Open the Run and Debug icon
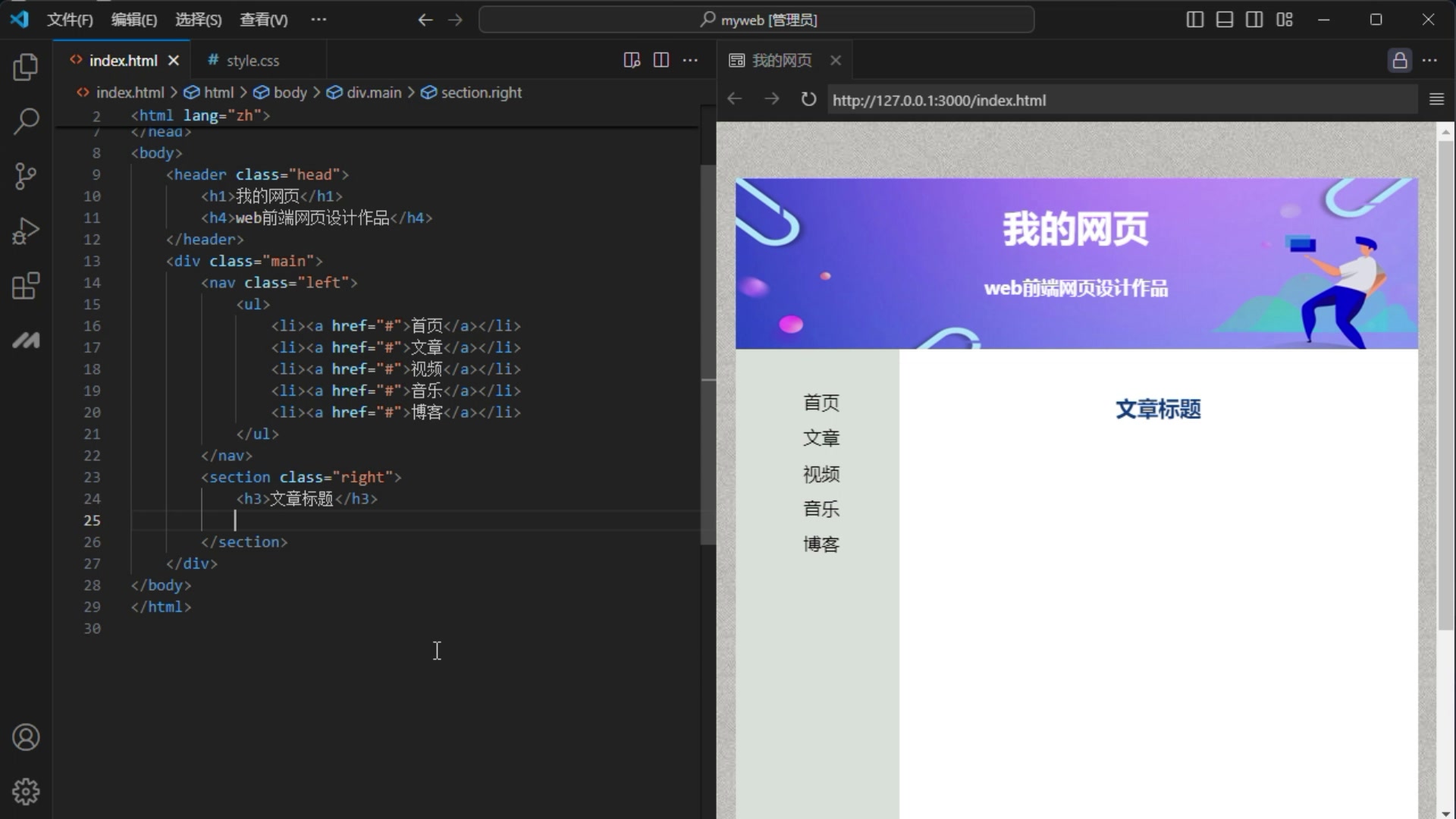 26,231
